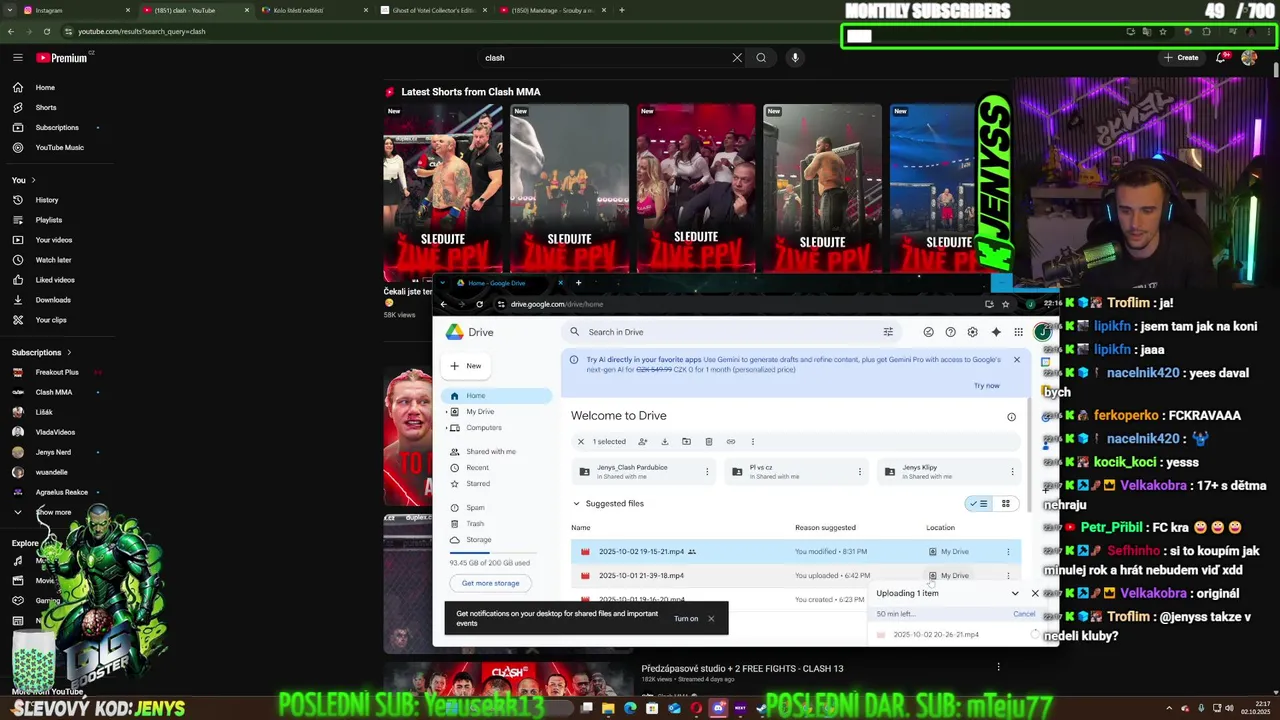The image size is (1280, 720).
Task: Move the selected Drive file to trash
Action: (x=708, y=441)
